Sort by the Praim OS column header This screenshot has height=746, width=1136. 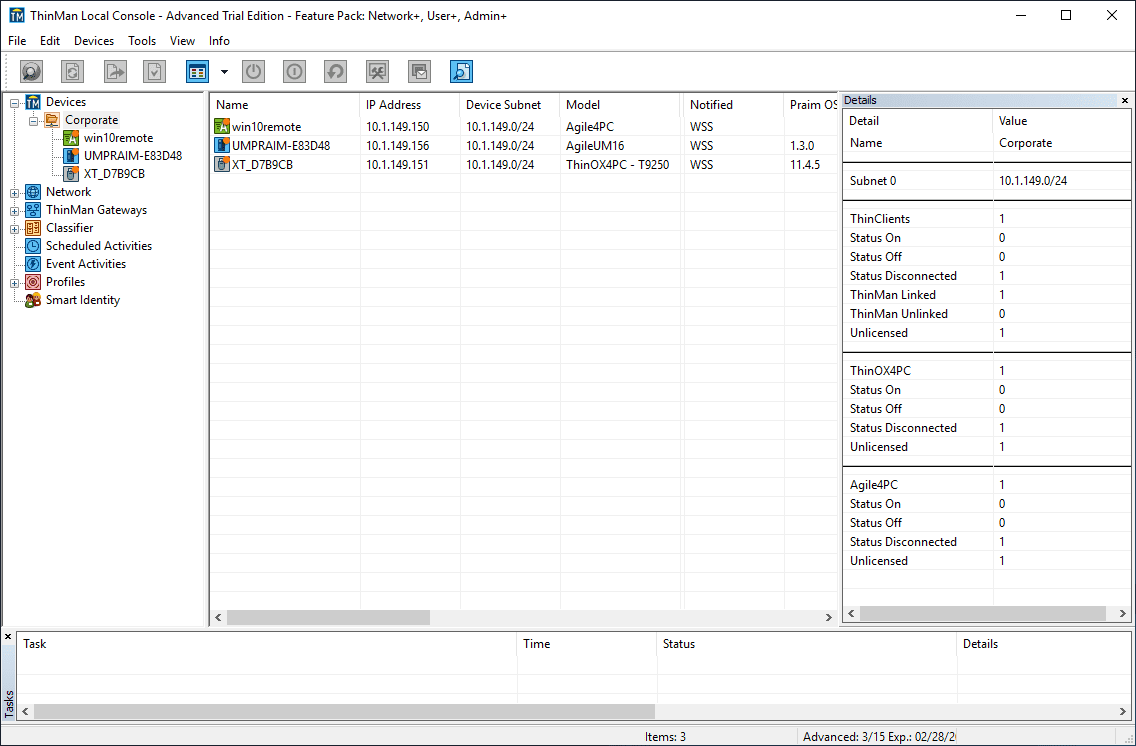click(x=811, y=105)
